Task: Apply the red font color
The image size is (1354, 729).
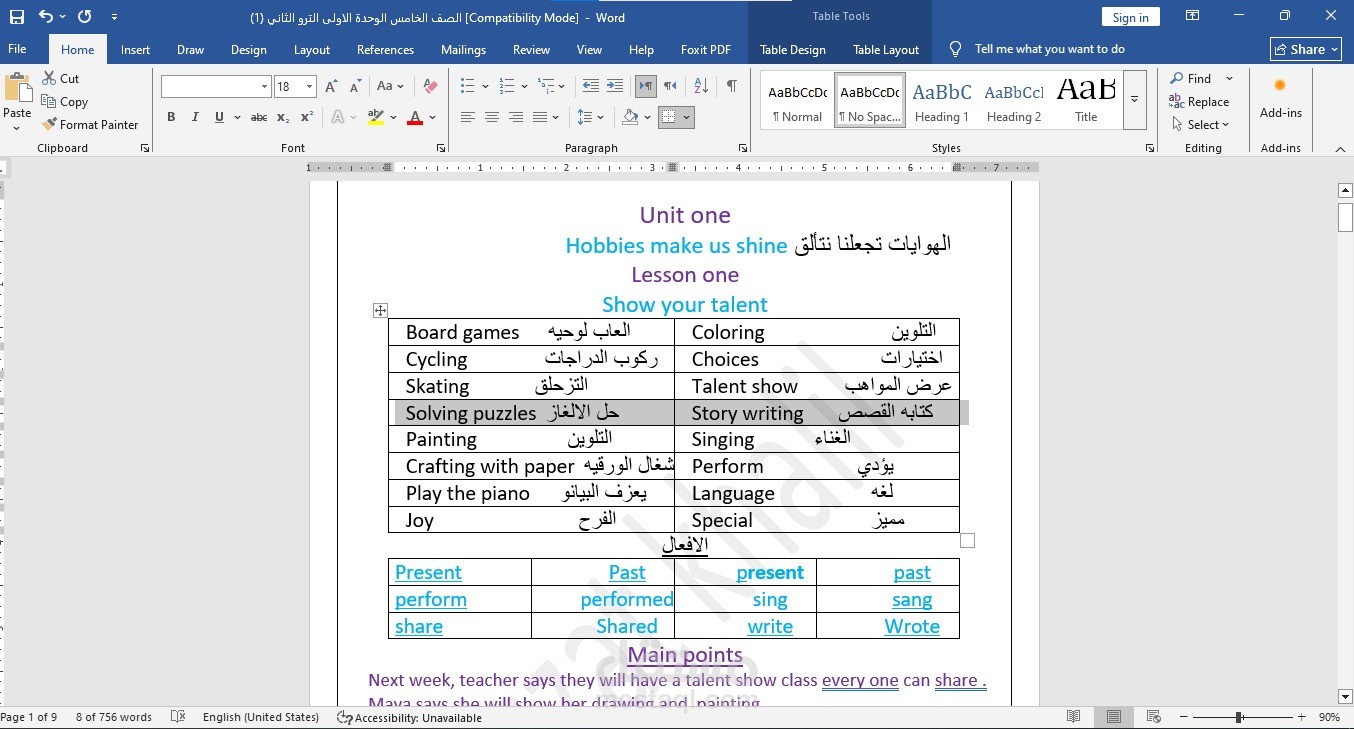Action: coord(415,117)
